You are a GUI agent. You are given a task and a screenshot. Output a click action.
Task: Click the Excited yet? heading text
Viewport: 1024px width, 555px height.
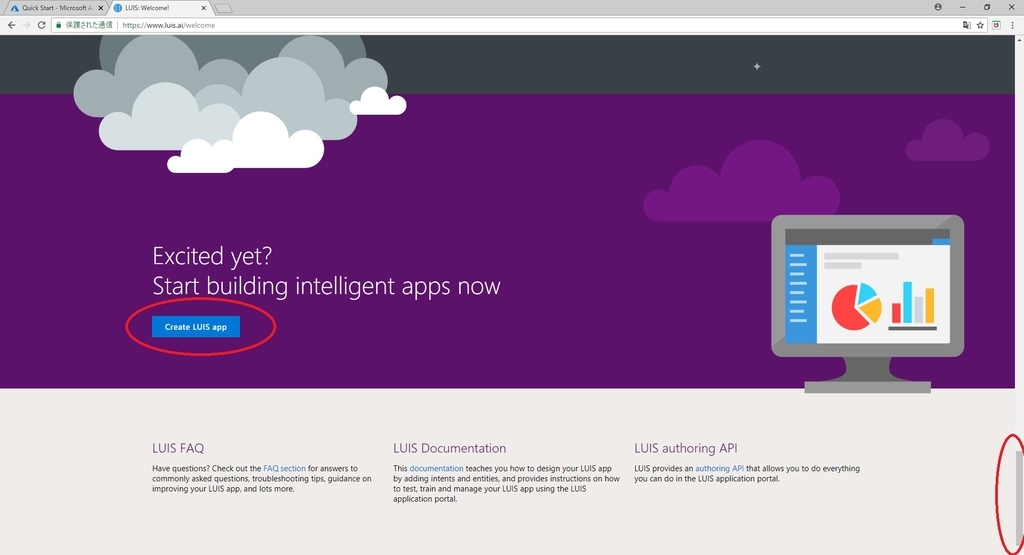click(212, 256)
